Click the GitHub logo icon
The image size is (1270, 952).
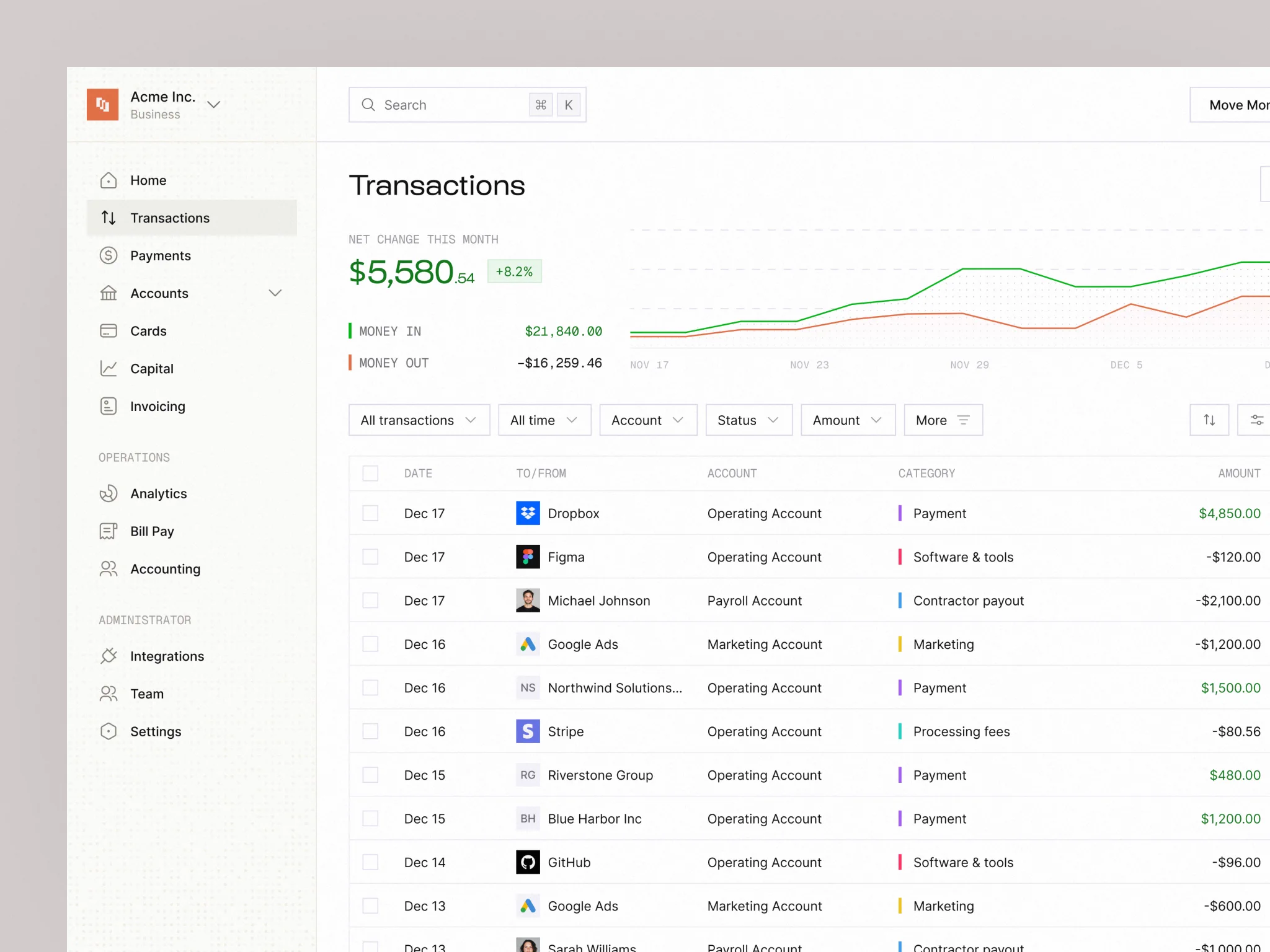point(528,862)
